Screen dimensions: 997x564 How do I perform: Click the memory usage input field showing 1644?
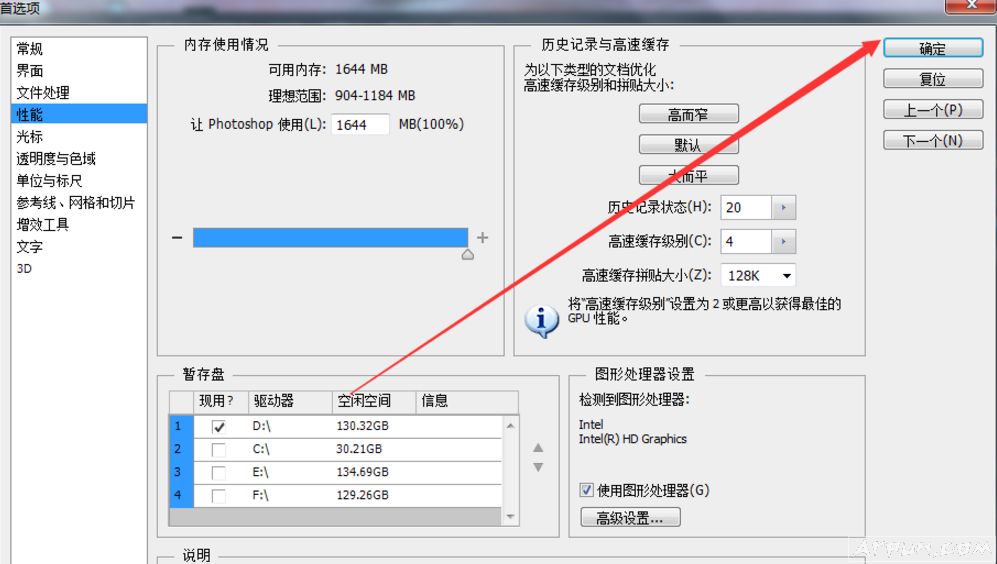point(360,125)
